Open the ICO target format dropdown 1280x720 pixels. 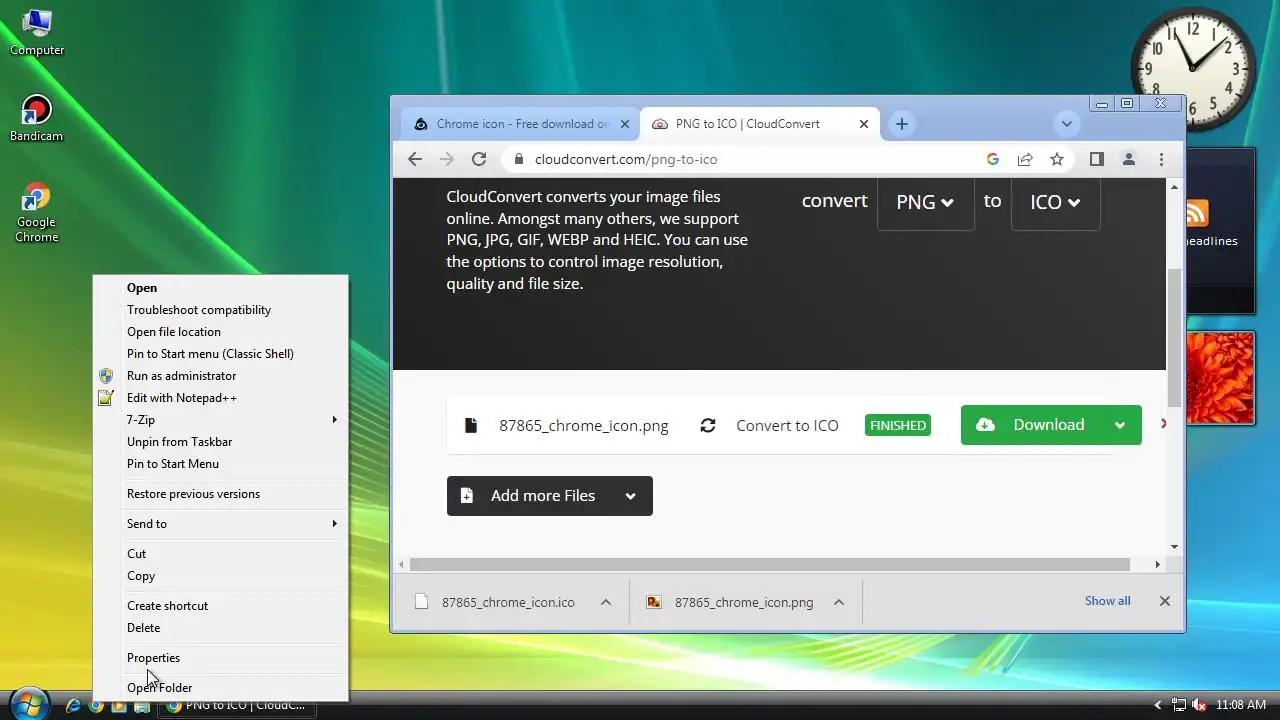pos(1056,202)
